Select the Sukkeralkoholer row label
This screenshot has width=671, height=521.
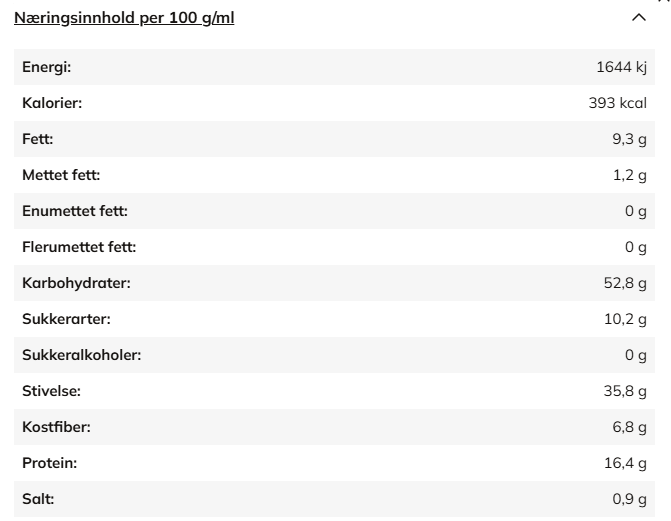[x=81, y=355]
